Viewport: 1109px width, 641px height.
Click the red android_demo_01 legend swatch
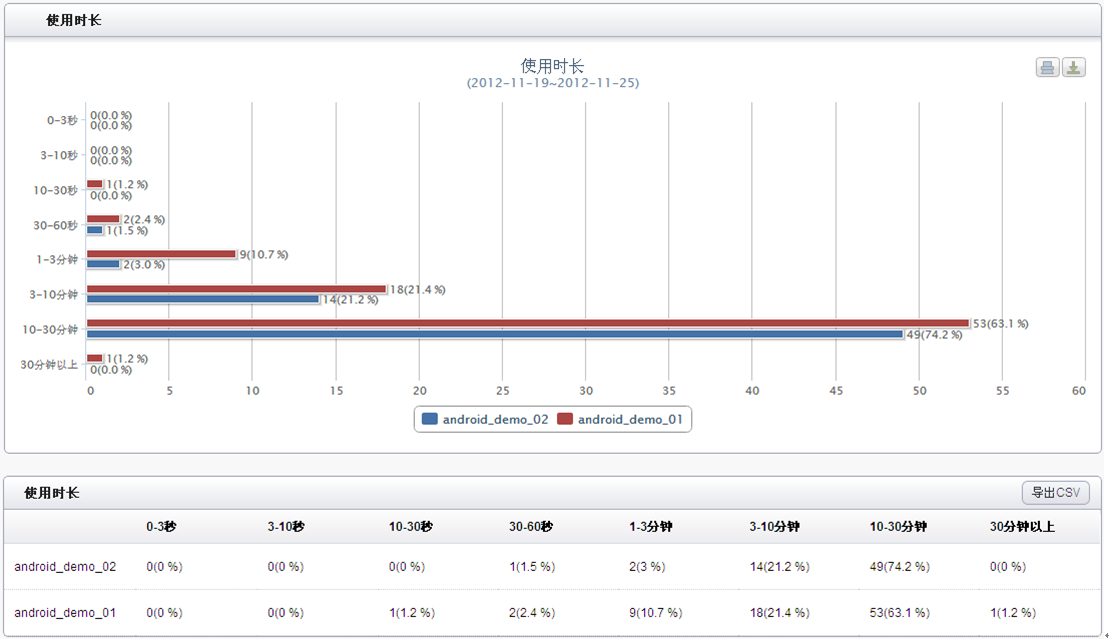564,419
